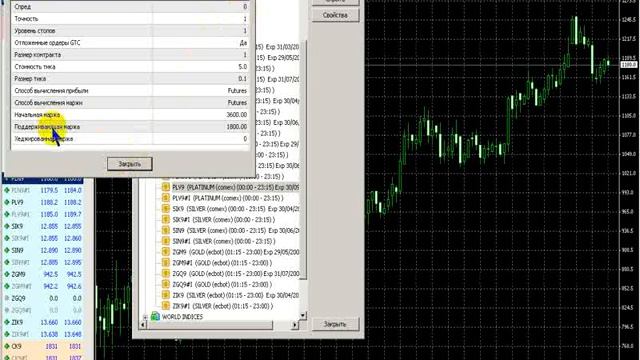Select PLV9#I row in Market Watch

click(x=43, y=214)
